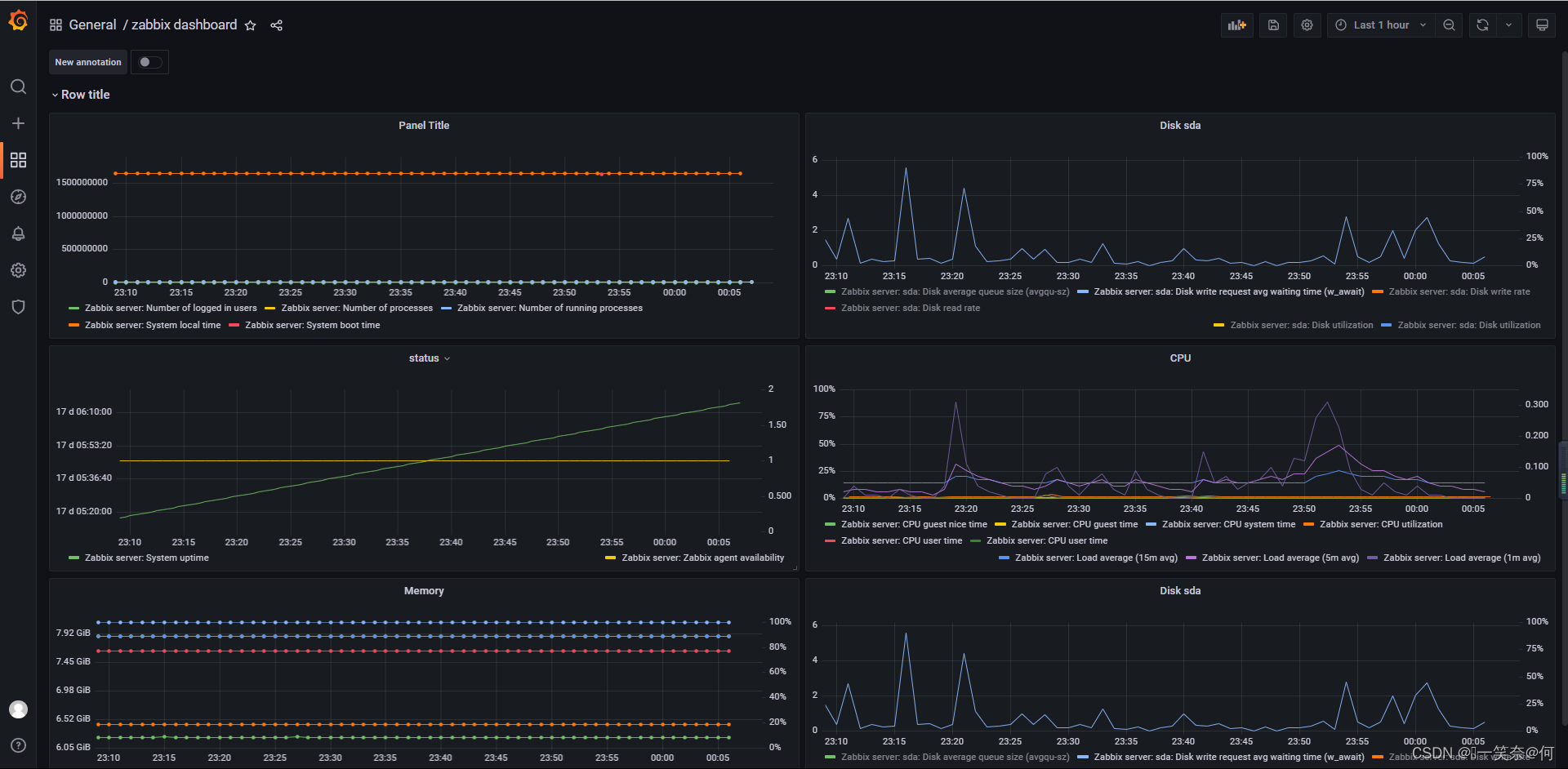Open the Grafana home logo
This screenshot has height=769, width=1568.
pos(18,20)
